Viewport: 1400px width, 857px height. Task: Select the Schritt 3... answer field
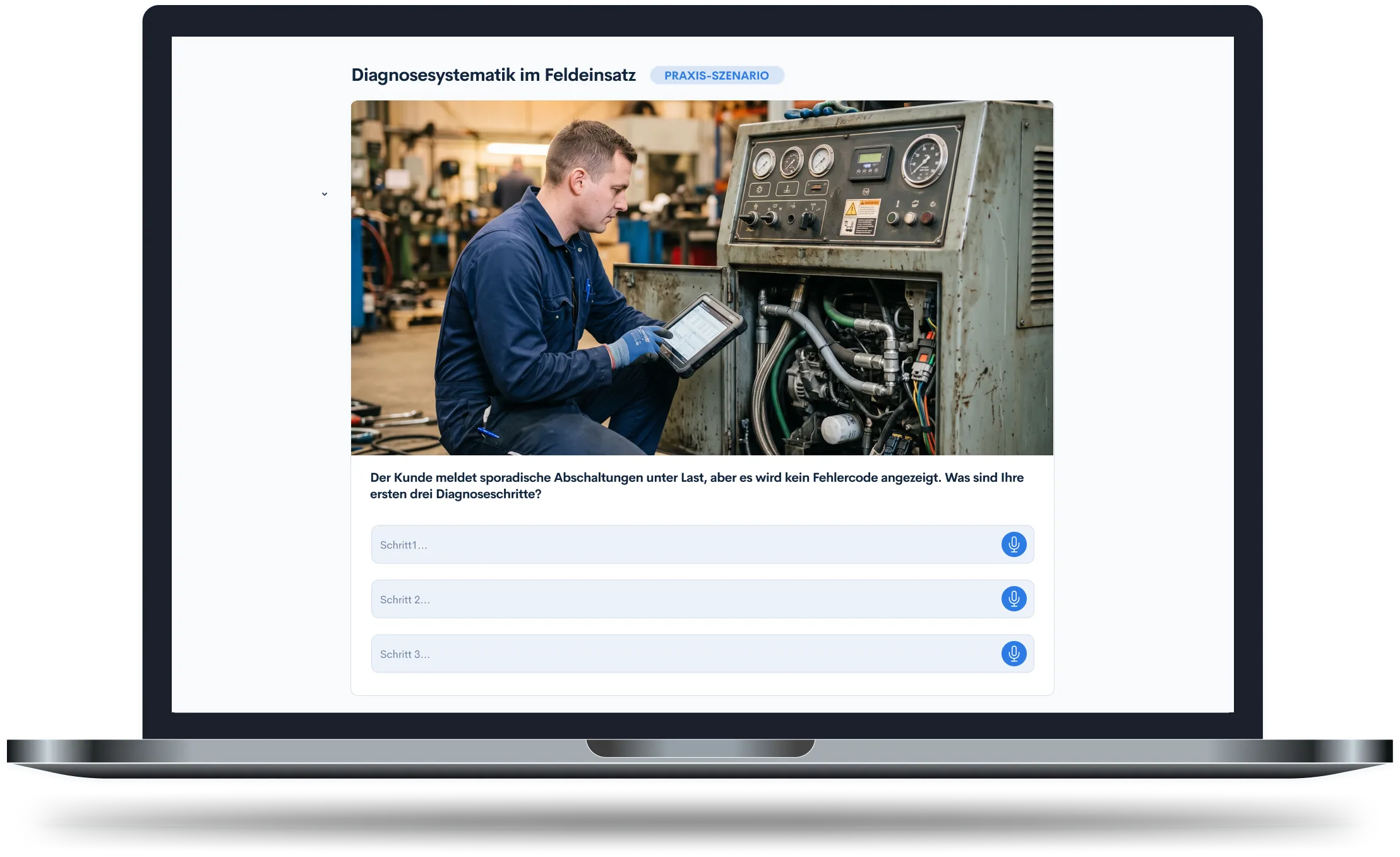pyautogui.click(x=702, y=654)
